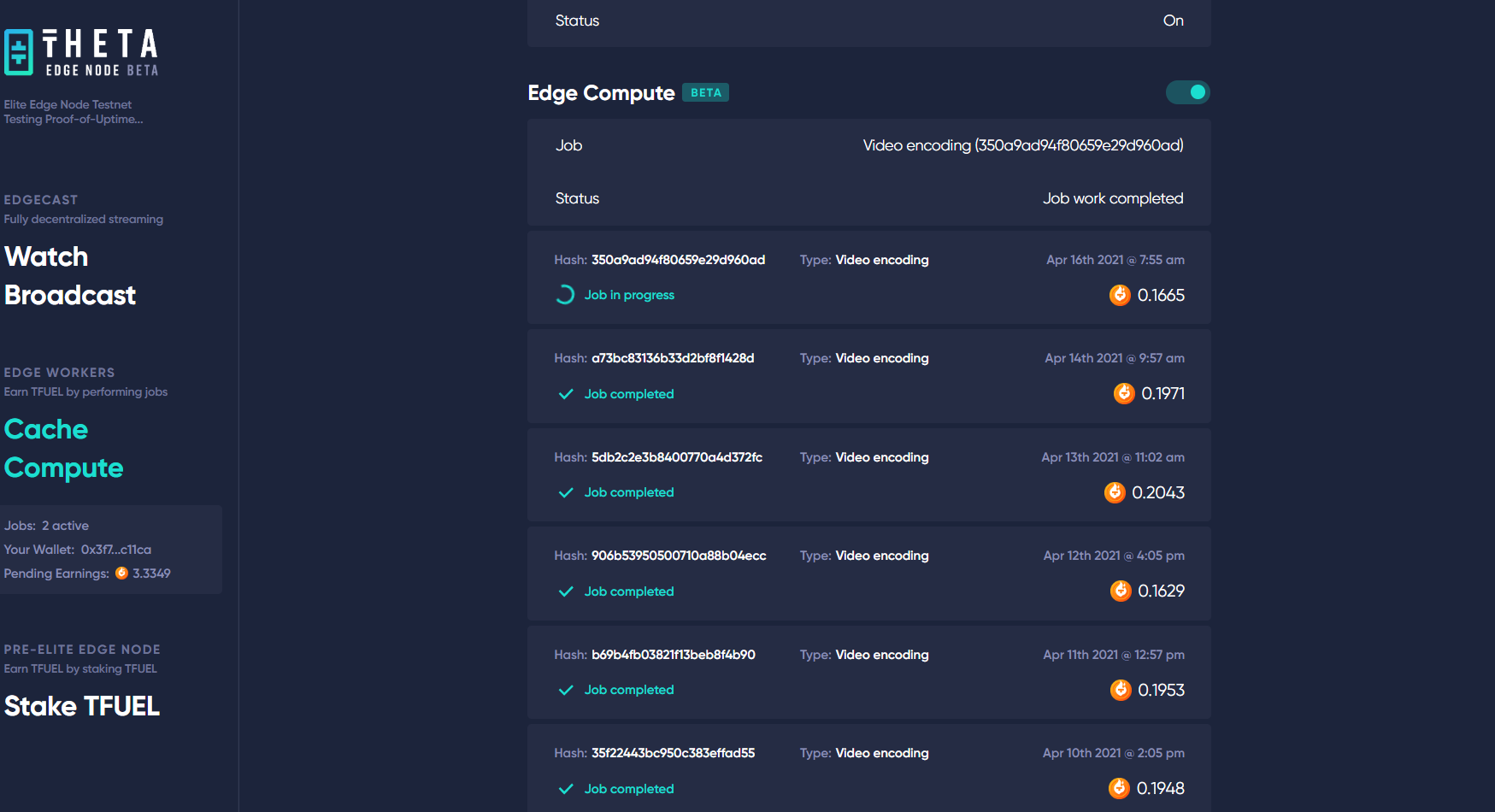Click job hash 5db2c2e3b8400770a4d372fc
The height and width of the screenshot is (812, 1495).
[677, 457]
